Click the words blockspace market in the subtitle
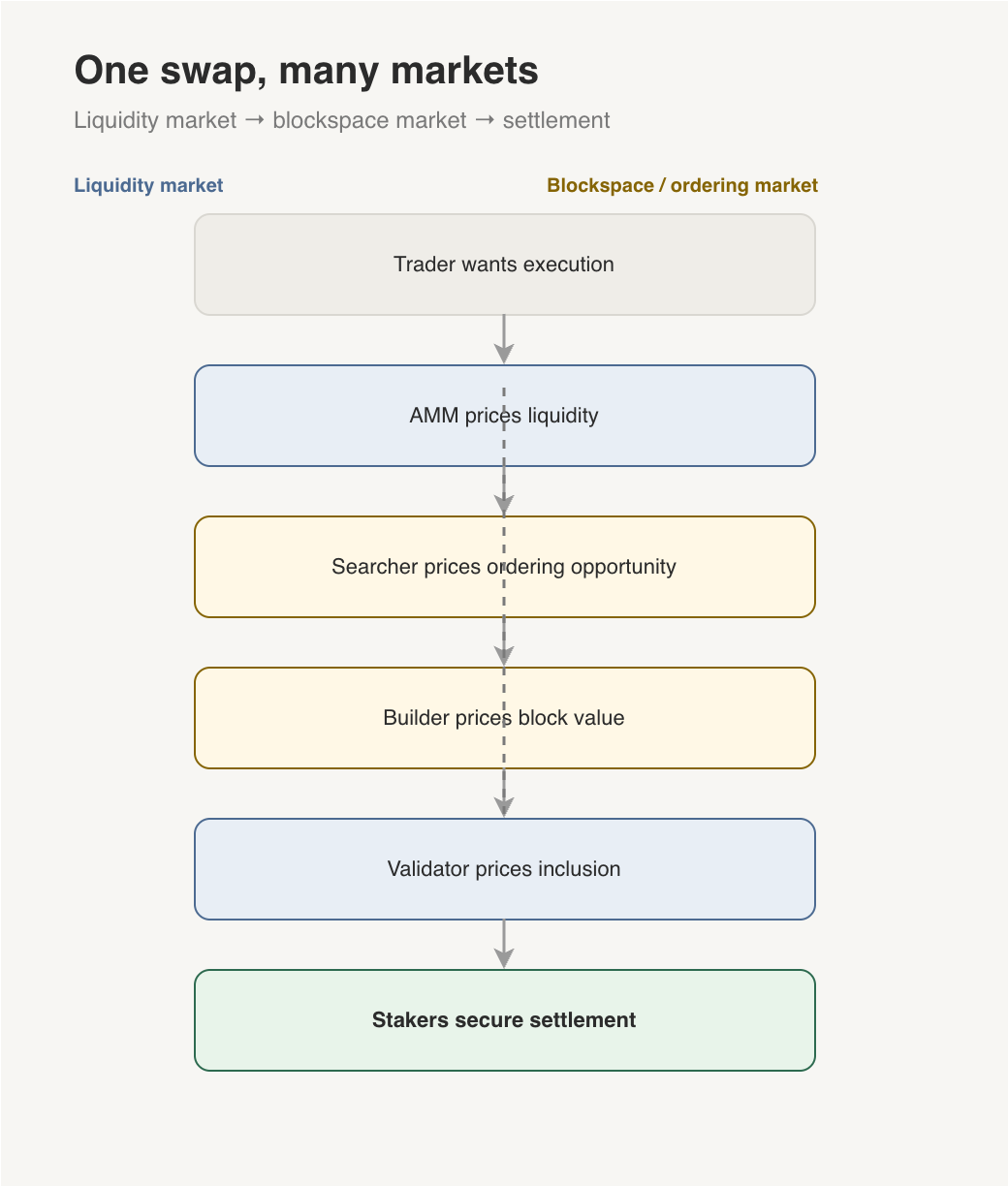1008x1186 pixels. [x=370, y=120]
